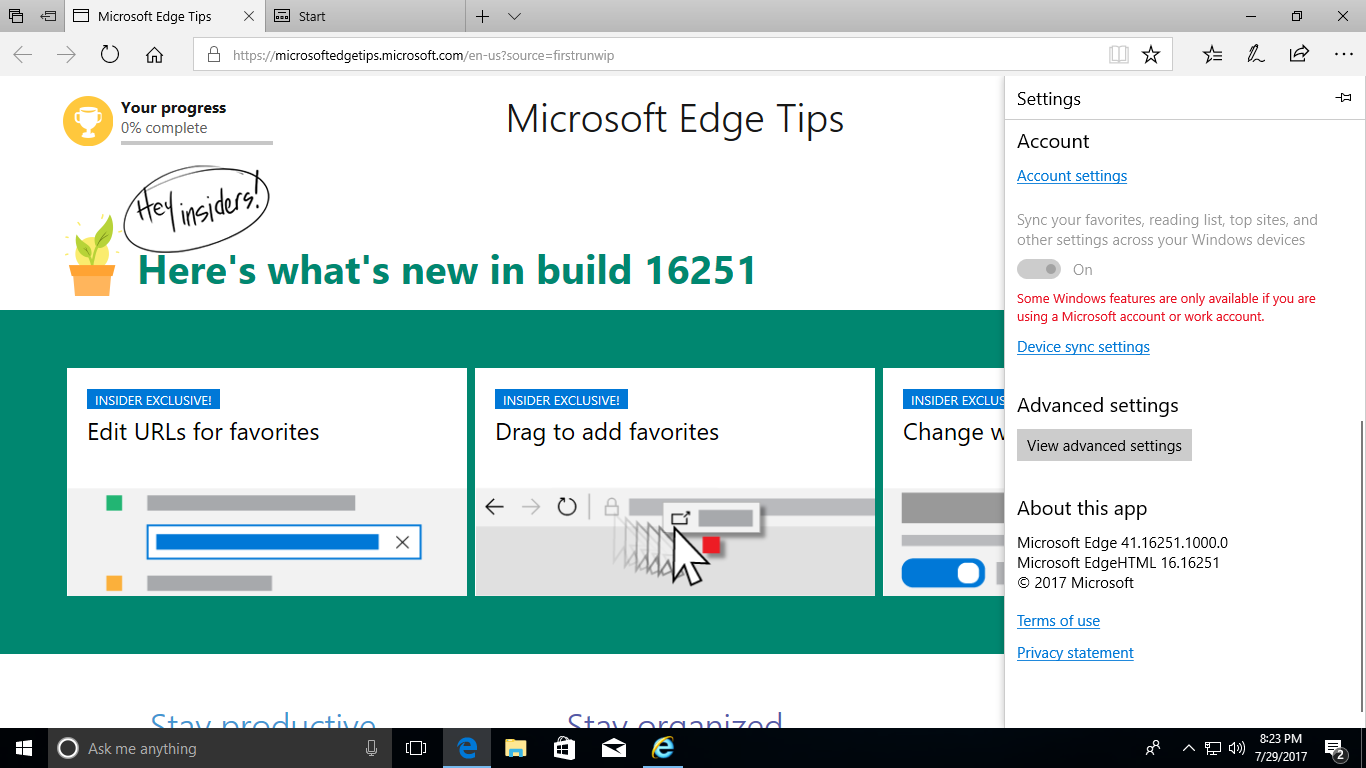Go back with the back arrow

tap(23, 55)
